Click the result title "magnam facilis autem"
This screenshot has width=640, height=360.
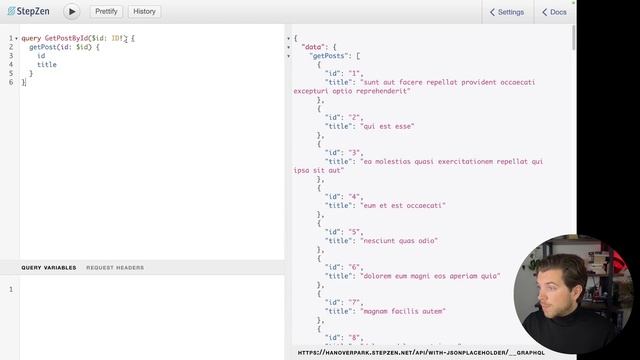coord(403,311)
